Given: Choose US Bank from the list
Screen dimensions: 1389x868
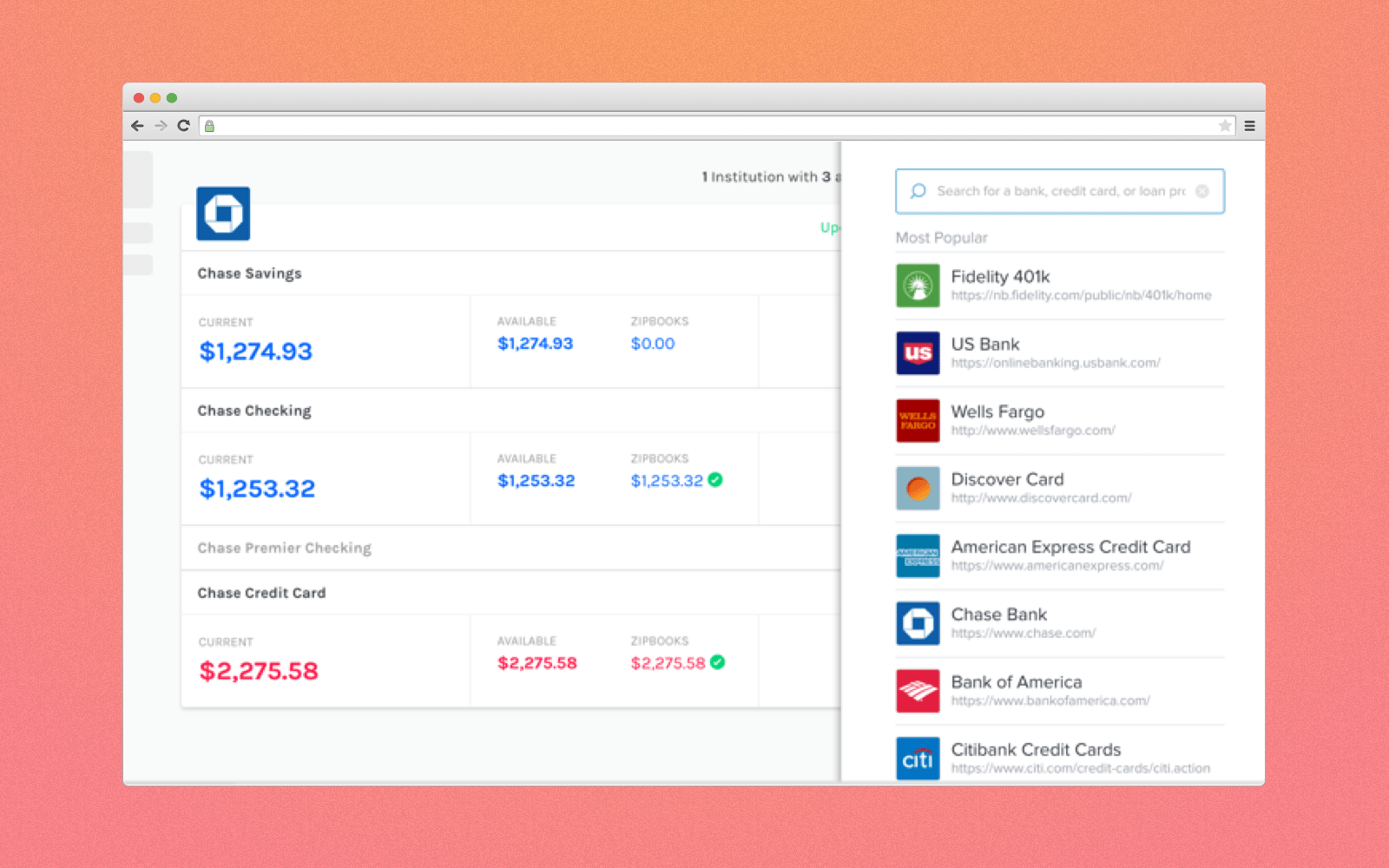Looking at the screenshot, I should point(1060,353).
